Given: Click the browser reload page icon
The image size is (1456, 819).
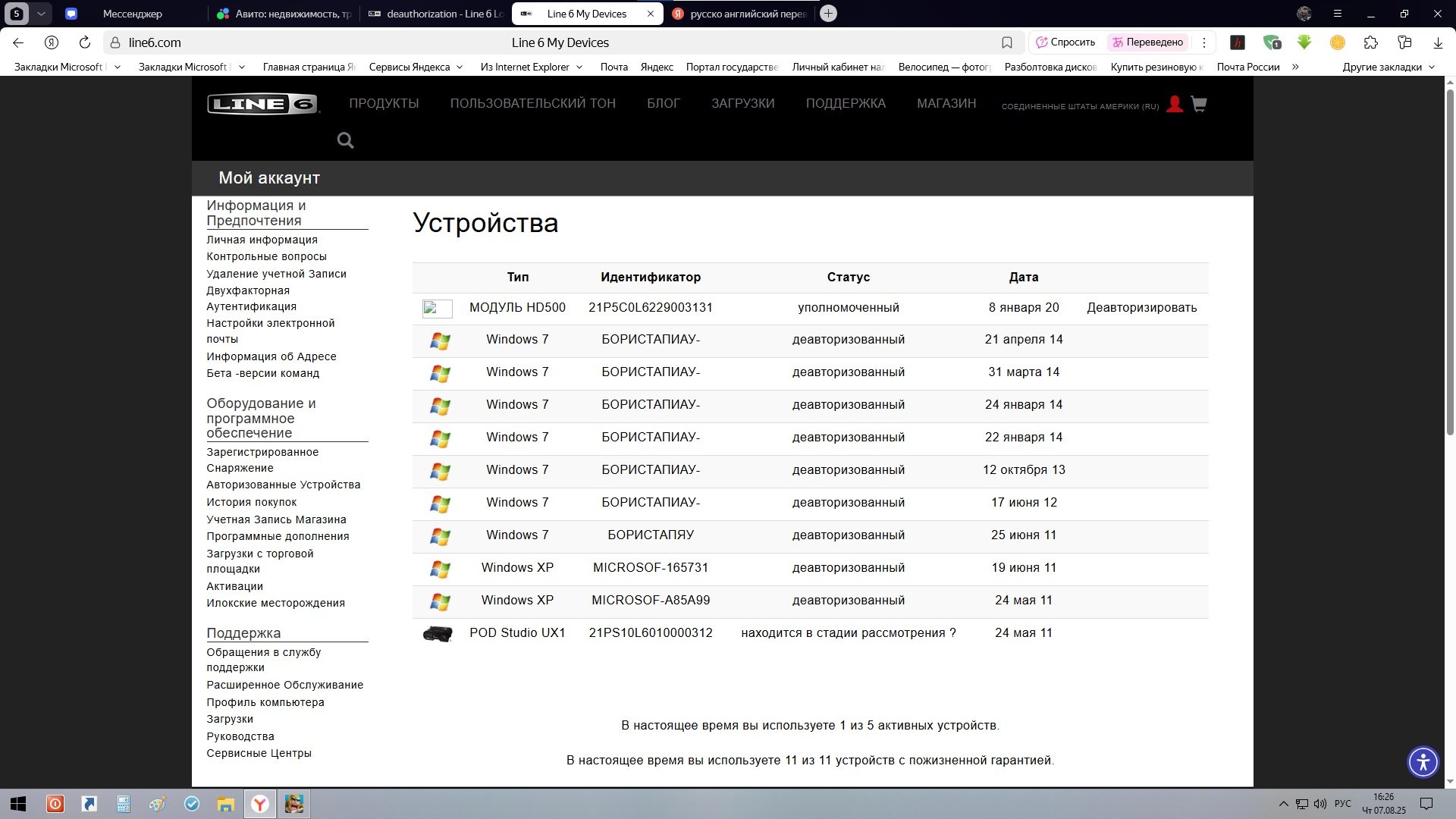Looking at the screenshot, I should point(85,42).
